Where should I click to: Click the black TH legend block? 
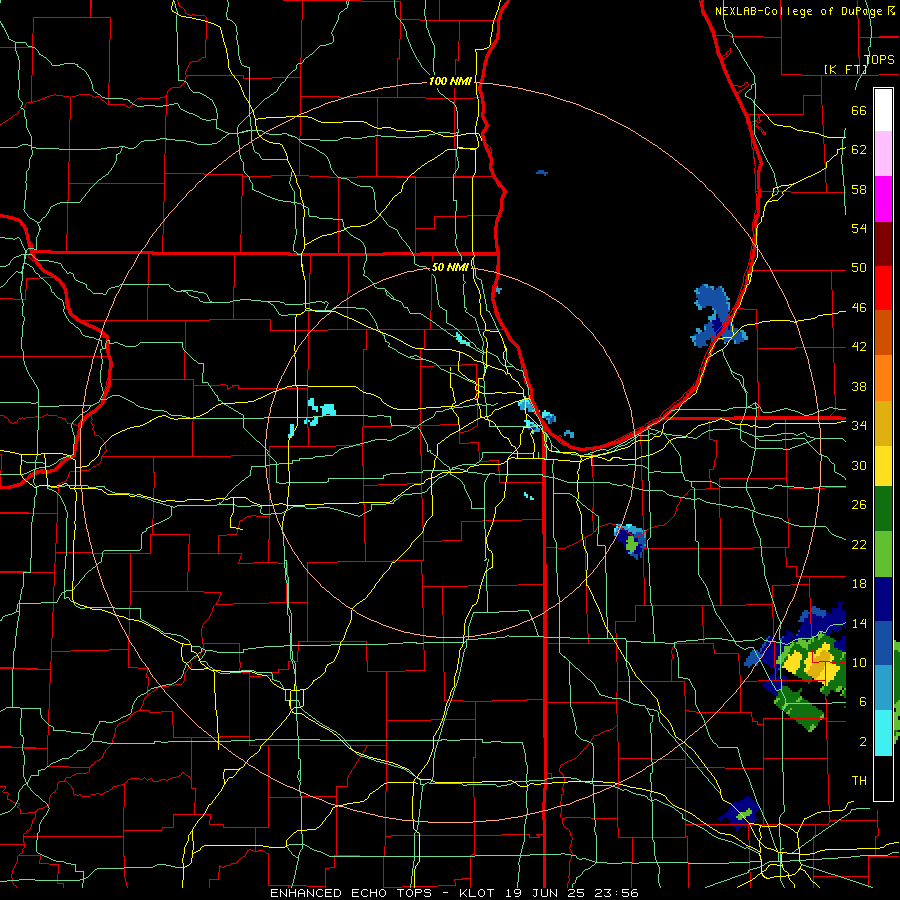tap(883, 778)
